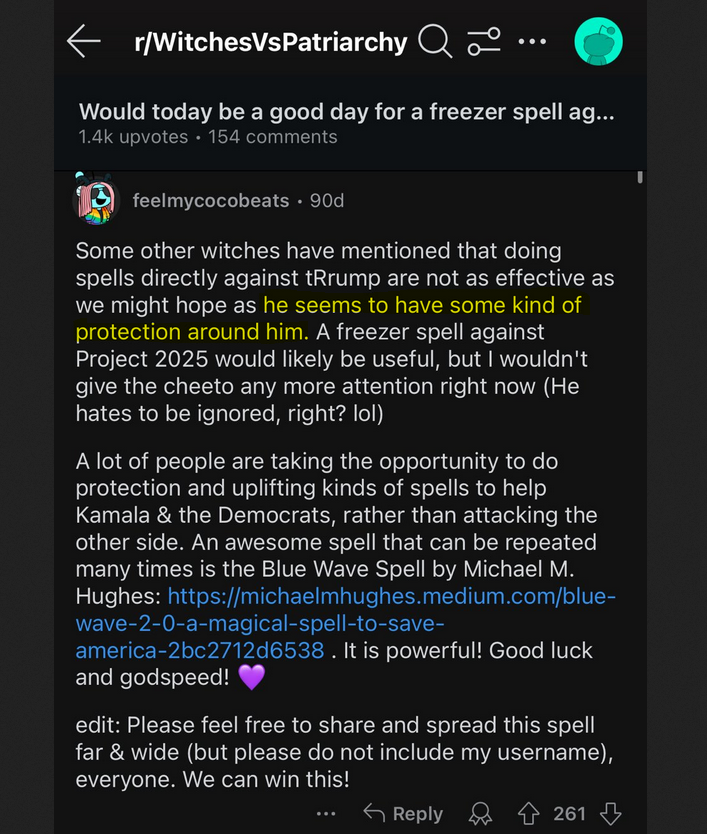
Task: Tap feelmycocobeats' rainbow avatar
Action: click(95, 200)
